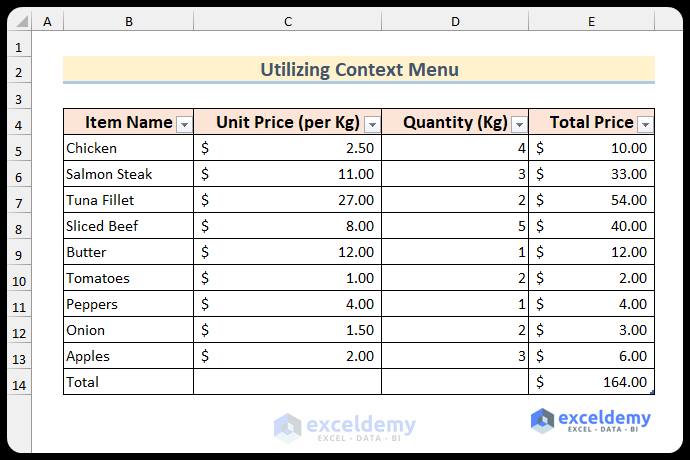Click the 164.00 grand total cell
The height and width of the screenshot is (460, 690).
591,382
